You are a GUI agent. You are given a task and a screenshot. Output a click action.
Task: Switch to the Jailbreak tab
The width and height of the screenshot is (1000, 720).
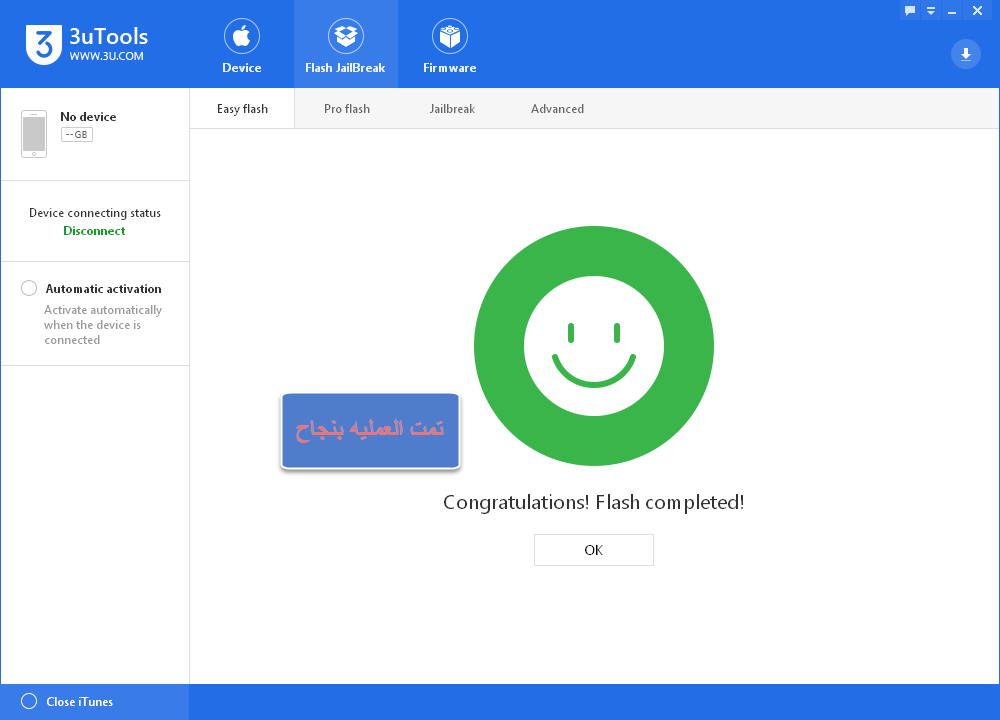coord(452,109)
